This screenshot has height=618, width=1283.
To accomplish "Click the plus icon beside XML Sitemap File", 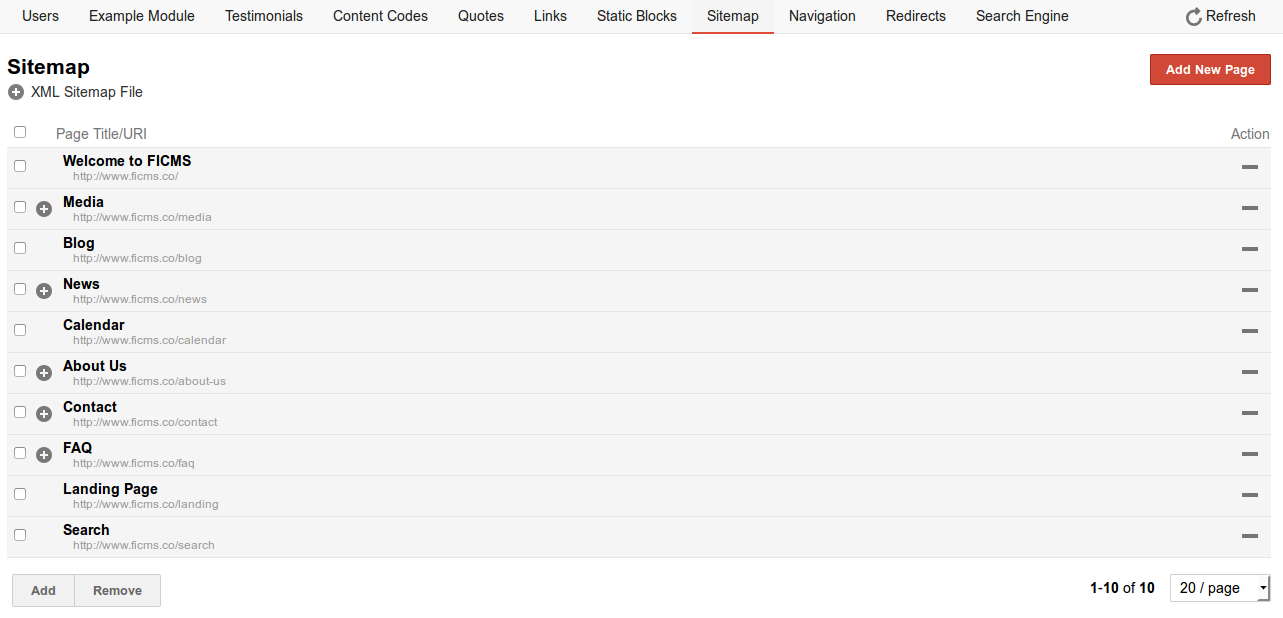I will (x=16, y=92).
